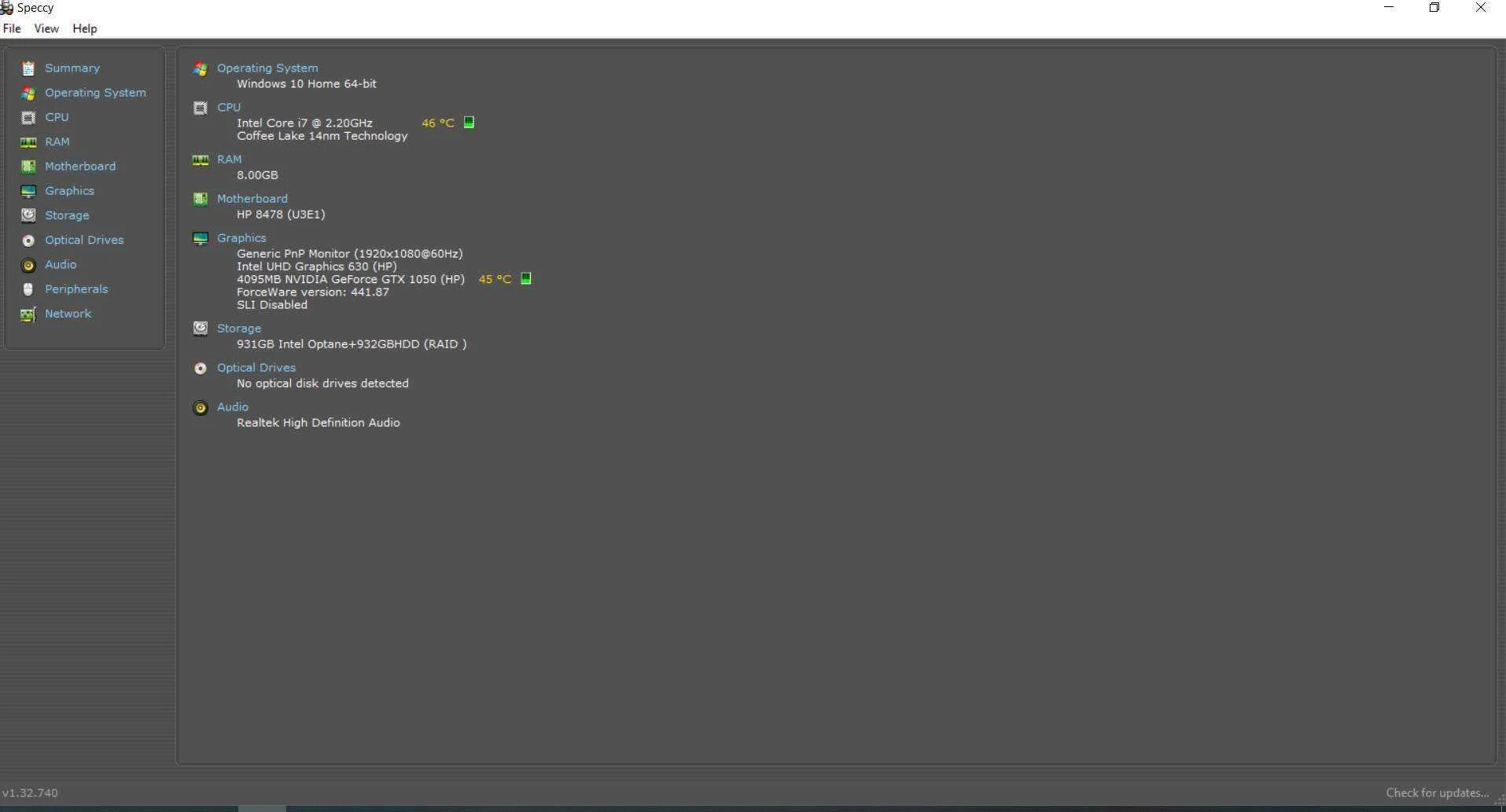Click the Peripherals mouse icon in sidebar
1506x812 pixels.
(x=28, y=289)
